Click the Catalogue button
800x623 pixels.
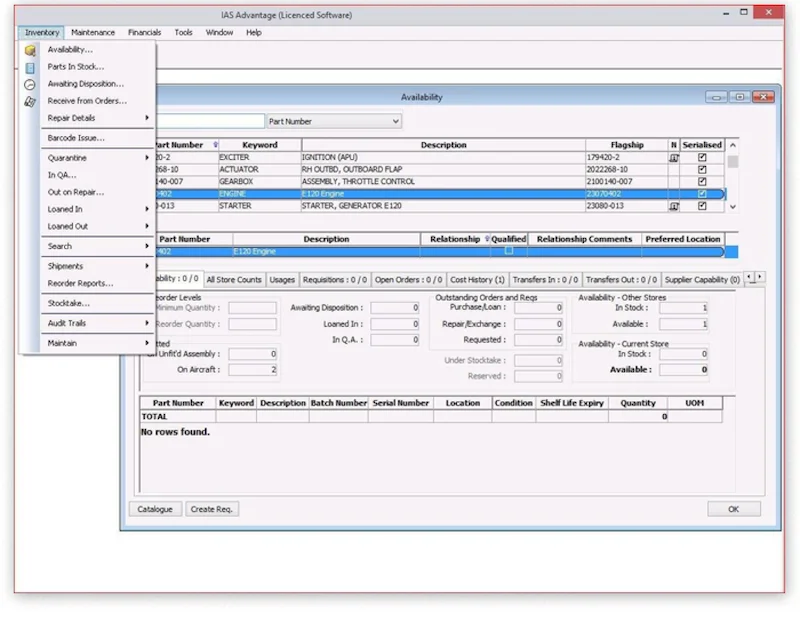tap(155, 509)
